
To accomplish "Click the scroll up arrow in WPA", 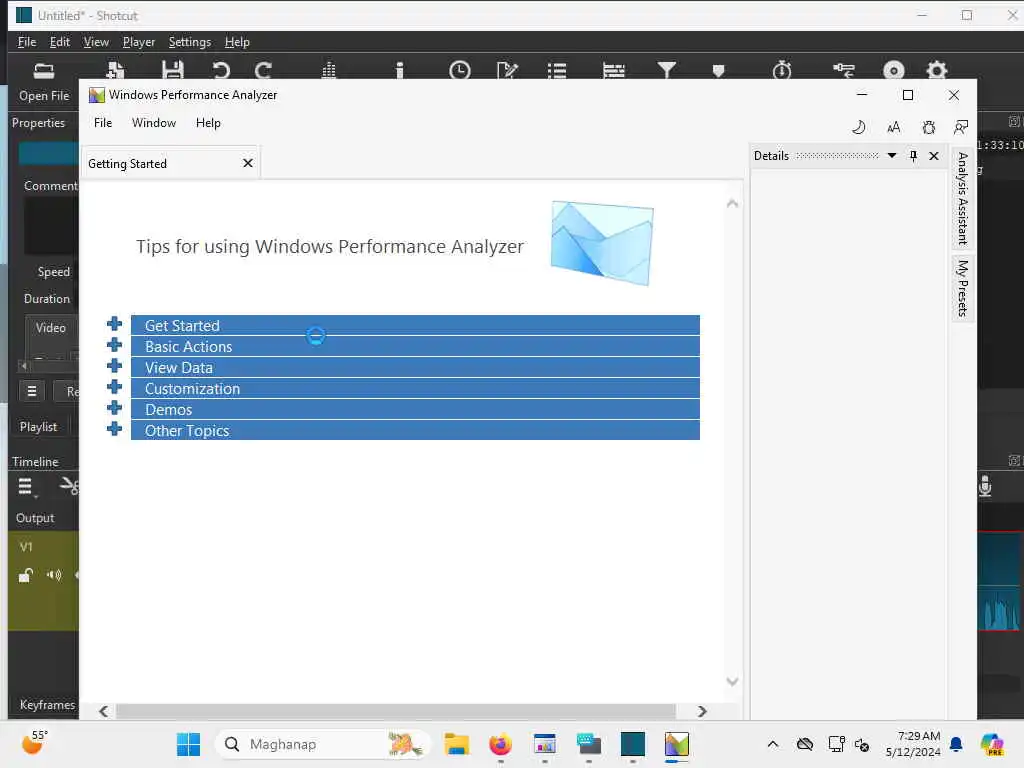I will click(733, 204).
